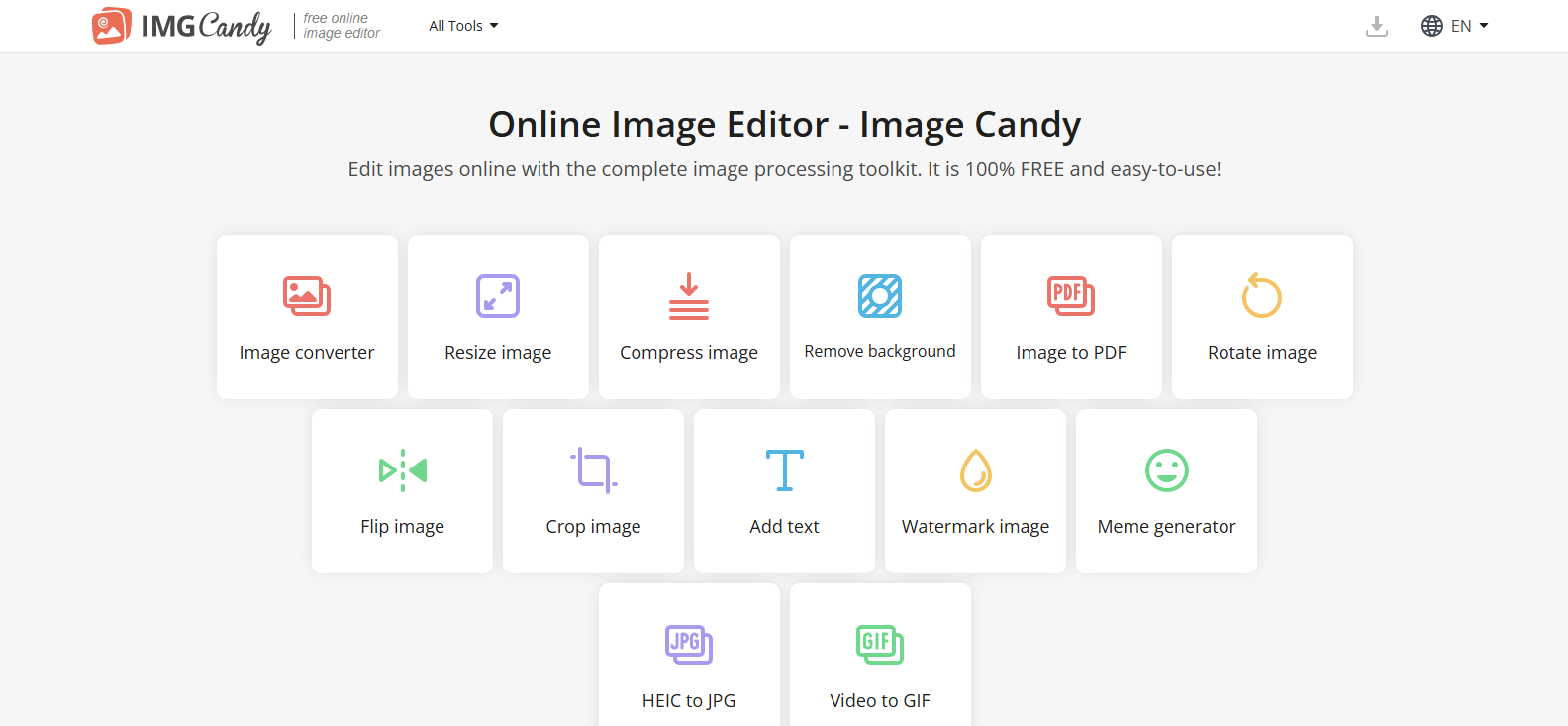Viewport: 1568px width, 726px height.
Task: Choose the Compress image icon
Action: click(689, 296)
